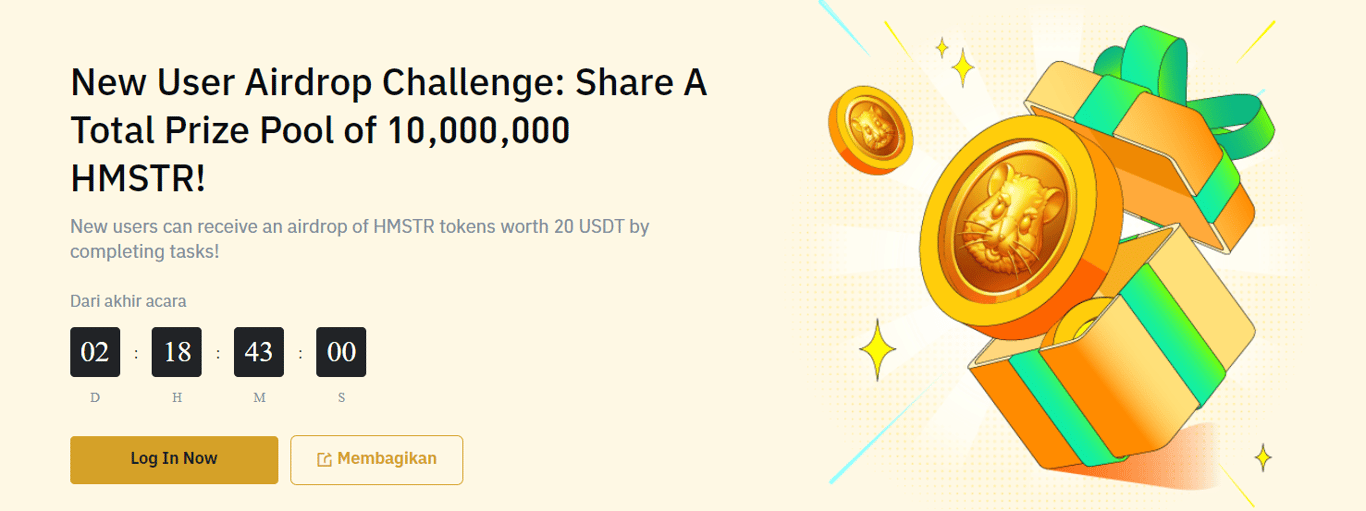1366x511 pixels.
Task: Select the minutes countdown box showing 43
Action: point(259,352)
